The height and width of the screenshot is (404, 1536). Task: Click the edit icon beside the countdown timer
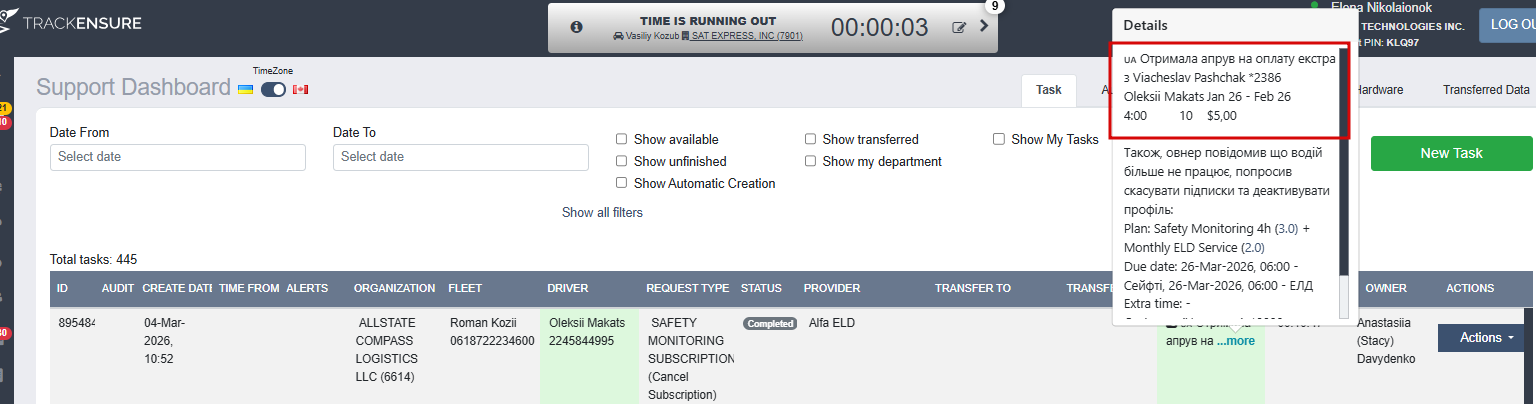tap(960, 27)
